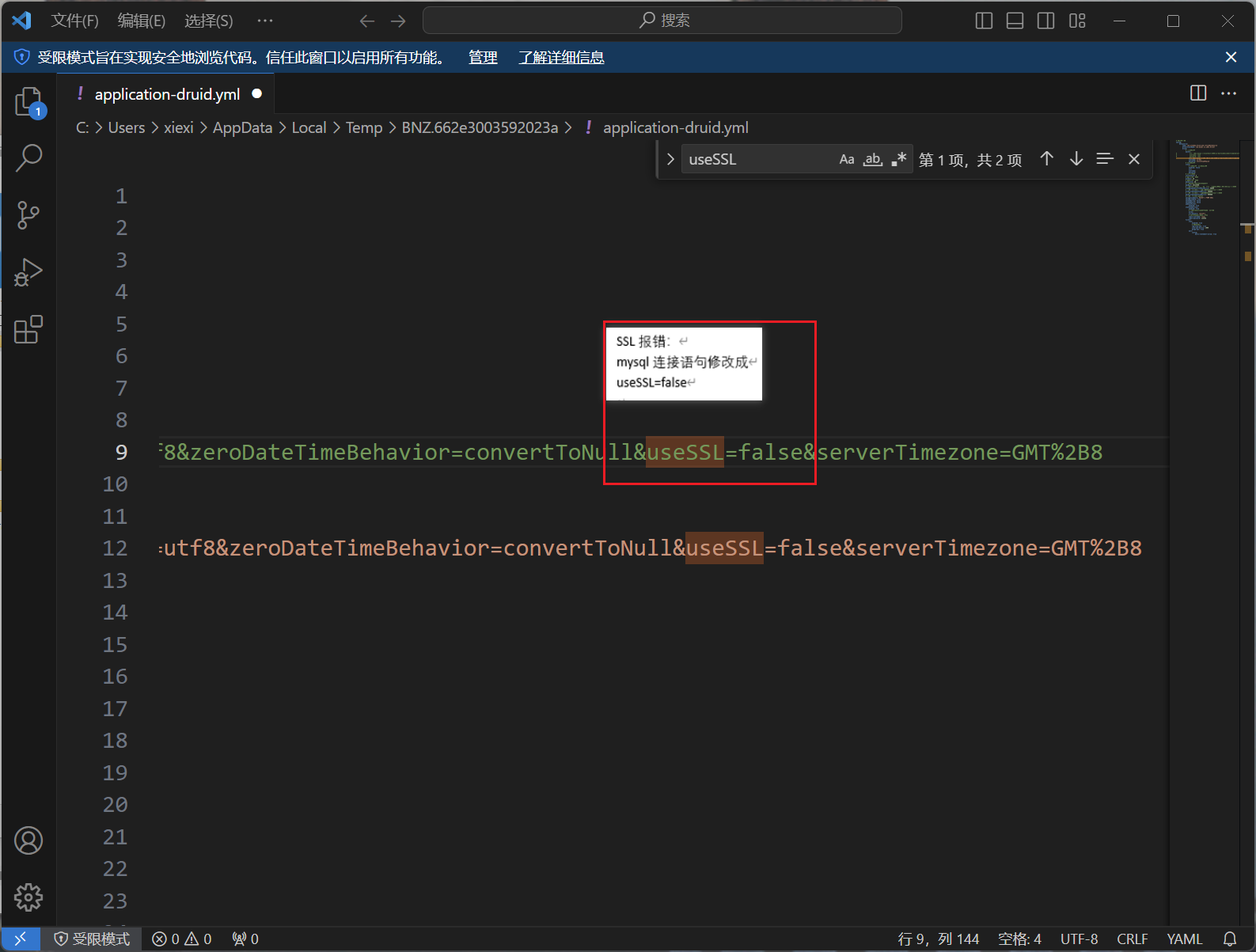Click the 了解详细信息 link
This screenshot has width=1256, height=952.
point(561,57)
